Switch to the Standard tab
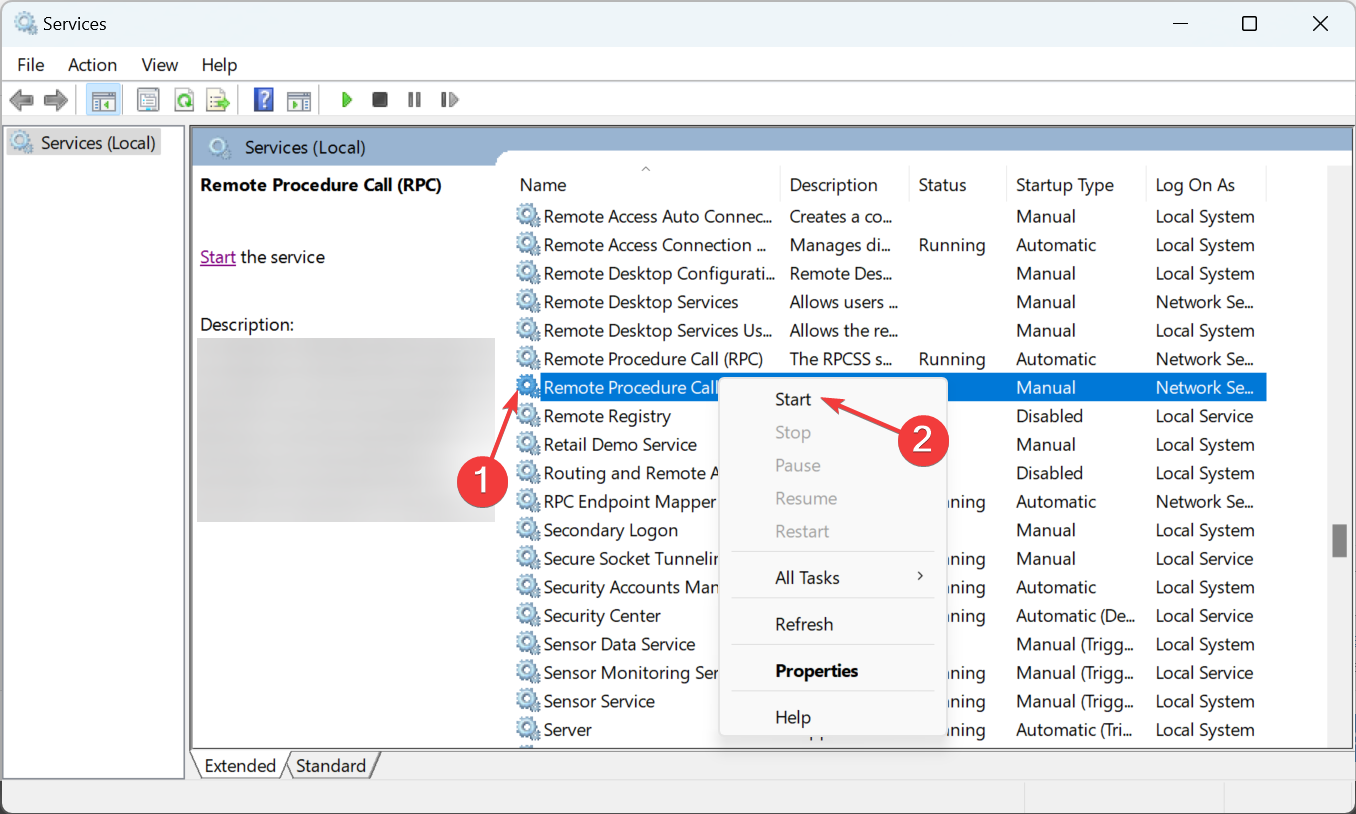Viewport: 1356px width, 814px height. point(331,766)
